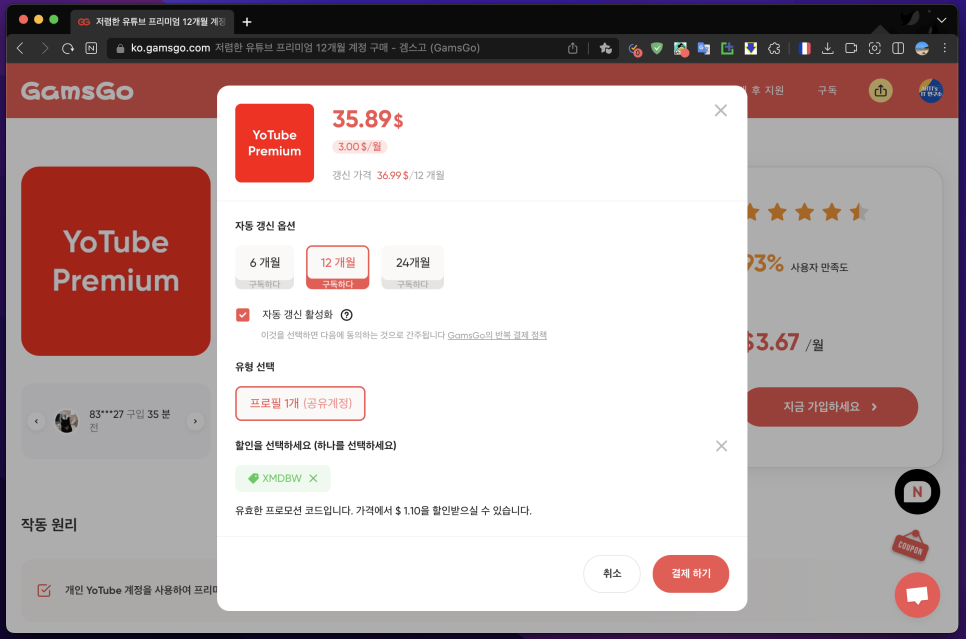Open the black N floating widget
966x639 pixels.
(917, 492)
